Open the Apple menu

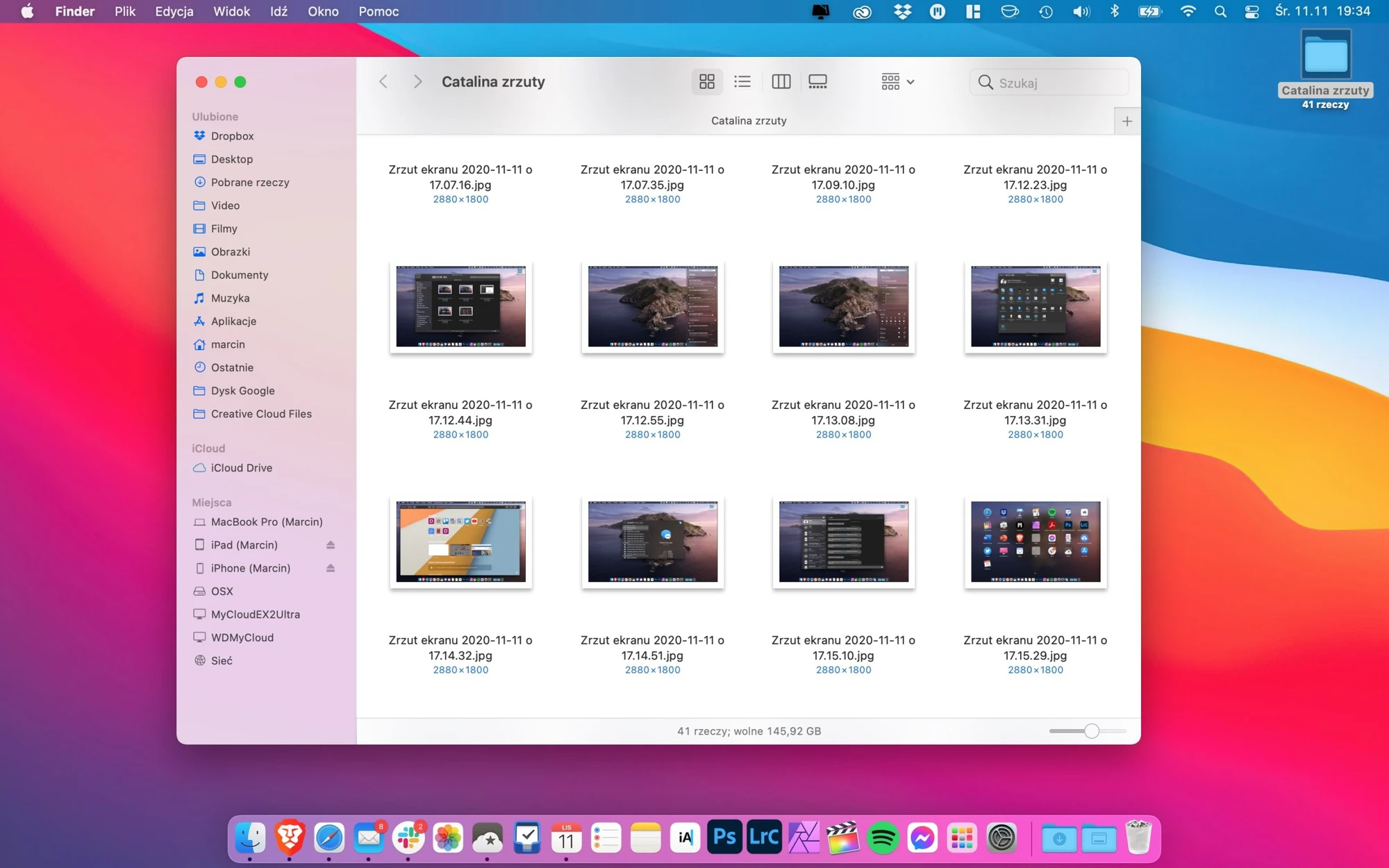pos(27,11)
